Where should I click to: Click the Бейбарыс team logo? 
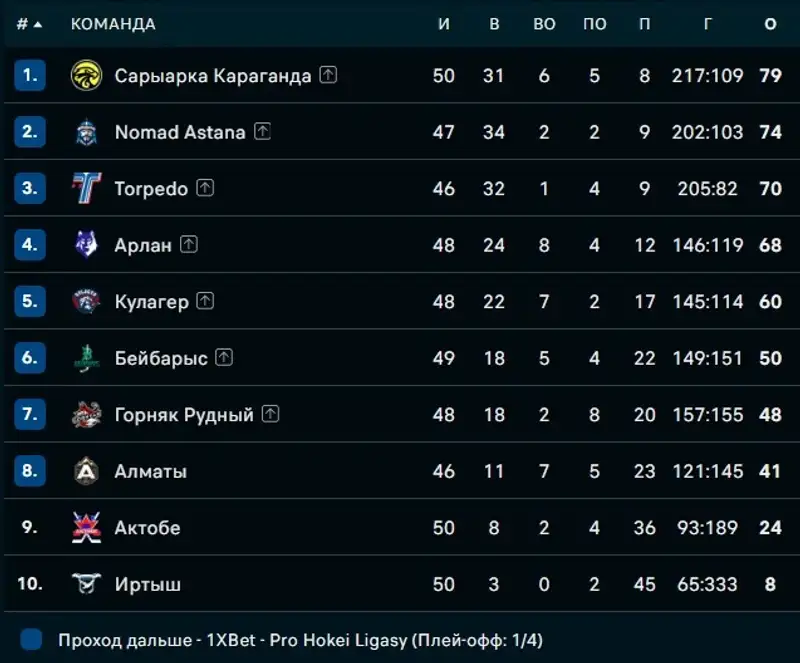point(87,358)
